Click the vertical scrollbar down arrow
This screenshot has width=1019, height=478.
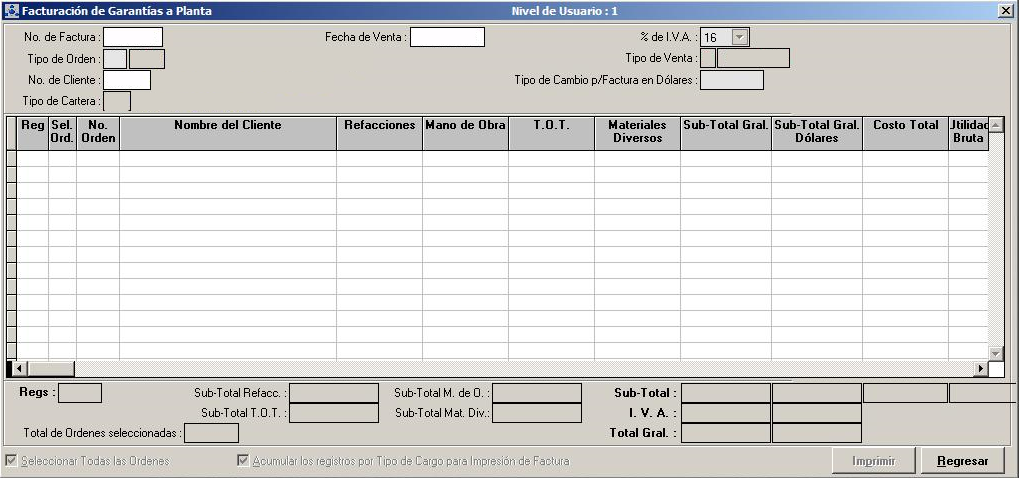995,353
